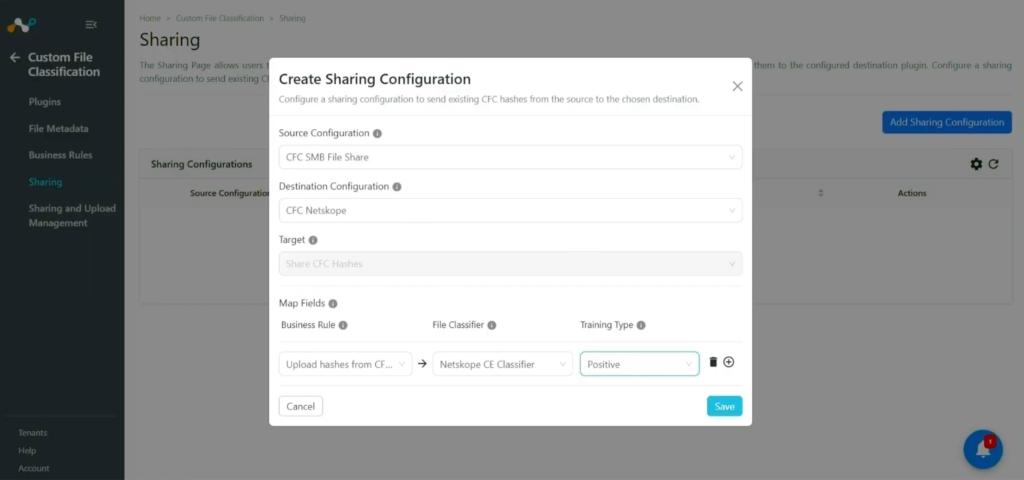Image resolution: width=1024 pixels, height=480 pixels.
Task: Go to Custom File Classification breadcrumb
Action: [219, 18]
